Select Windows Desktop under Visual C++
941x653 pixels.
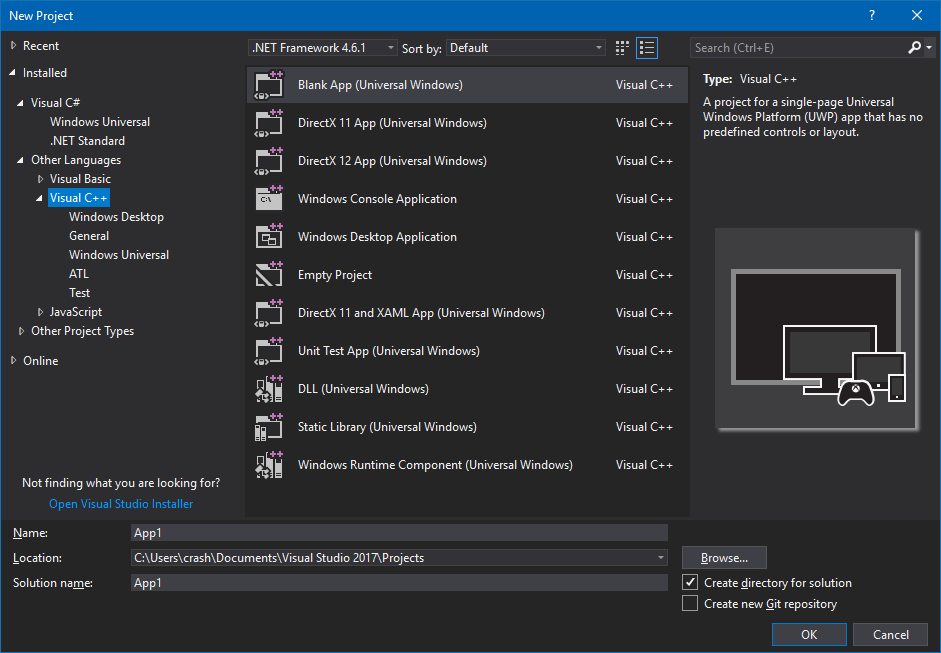pyautogui.click(x=116, y=217)
